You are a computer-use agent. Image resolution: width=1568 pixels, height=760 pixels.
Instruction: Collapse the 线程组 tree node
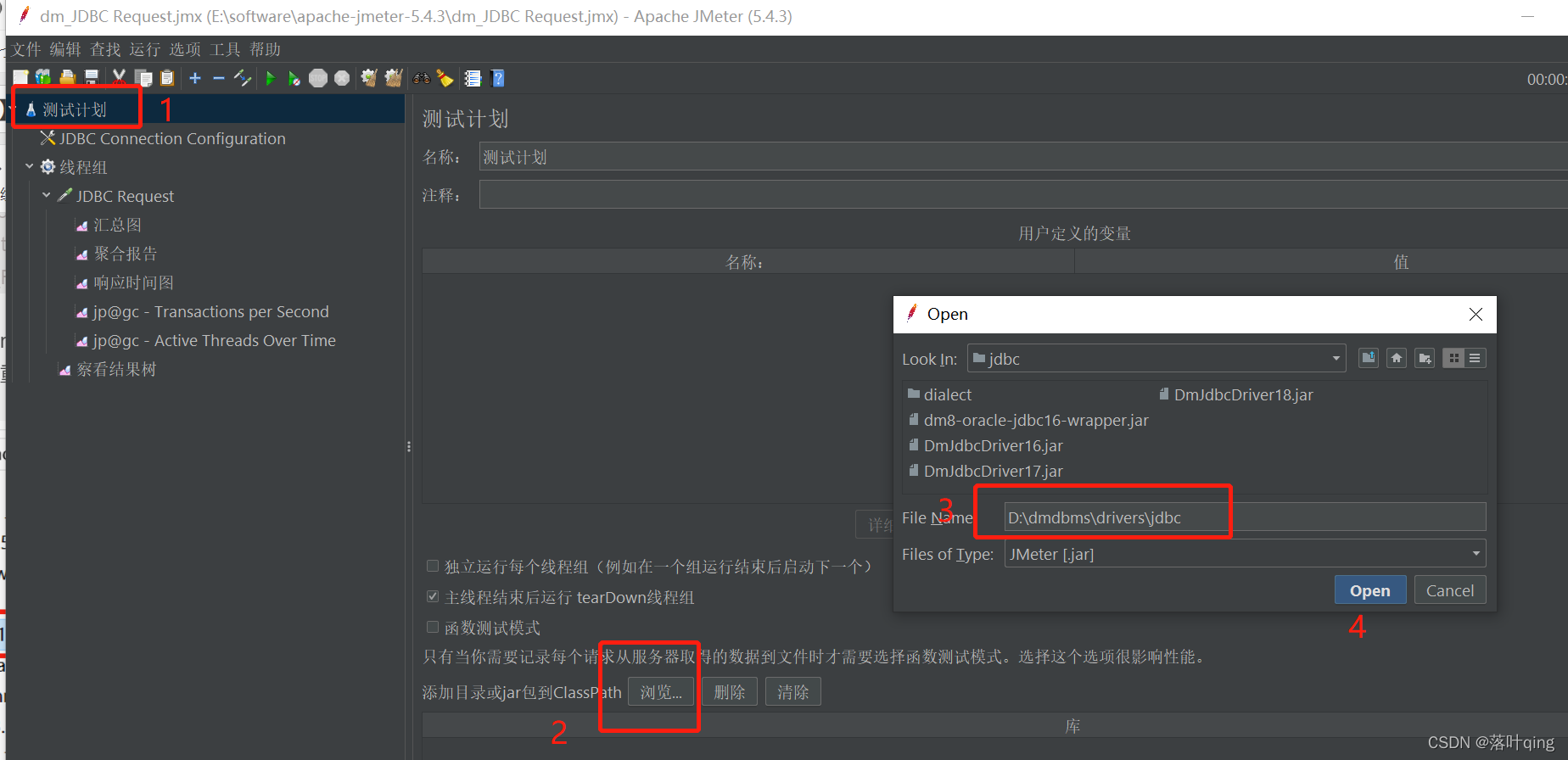30,166
